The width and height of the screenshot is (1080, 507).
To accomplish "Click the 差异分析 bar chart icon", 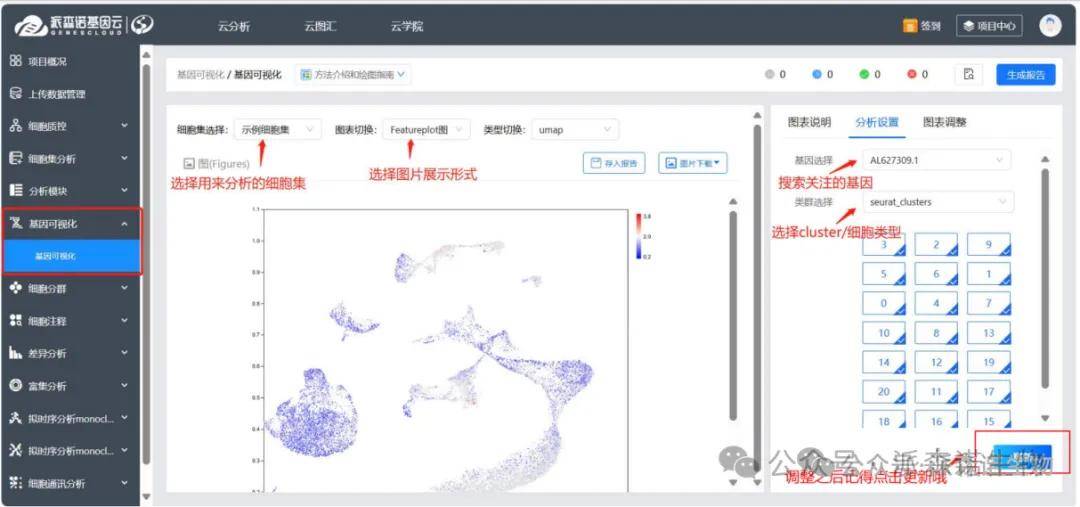I will tap(16, 353).
